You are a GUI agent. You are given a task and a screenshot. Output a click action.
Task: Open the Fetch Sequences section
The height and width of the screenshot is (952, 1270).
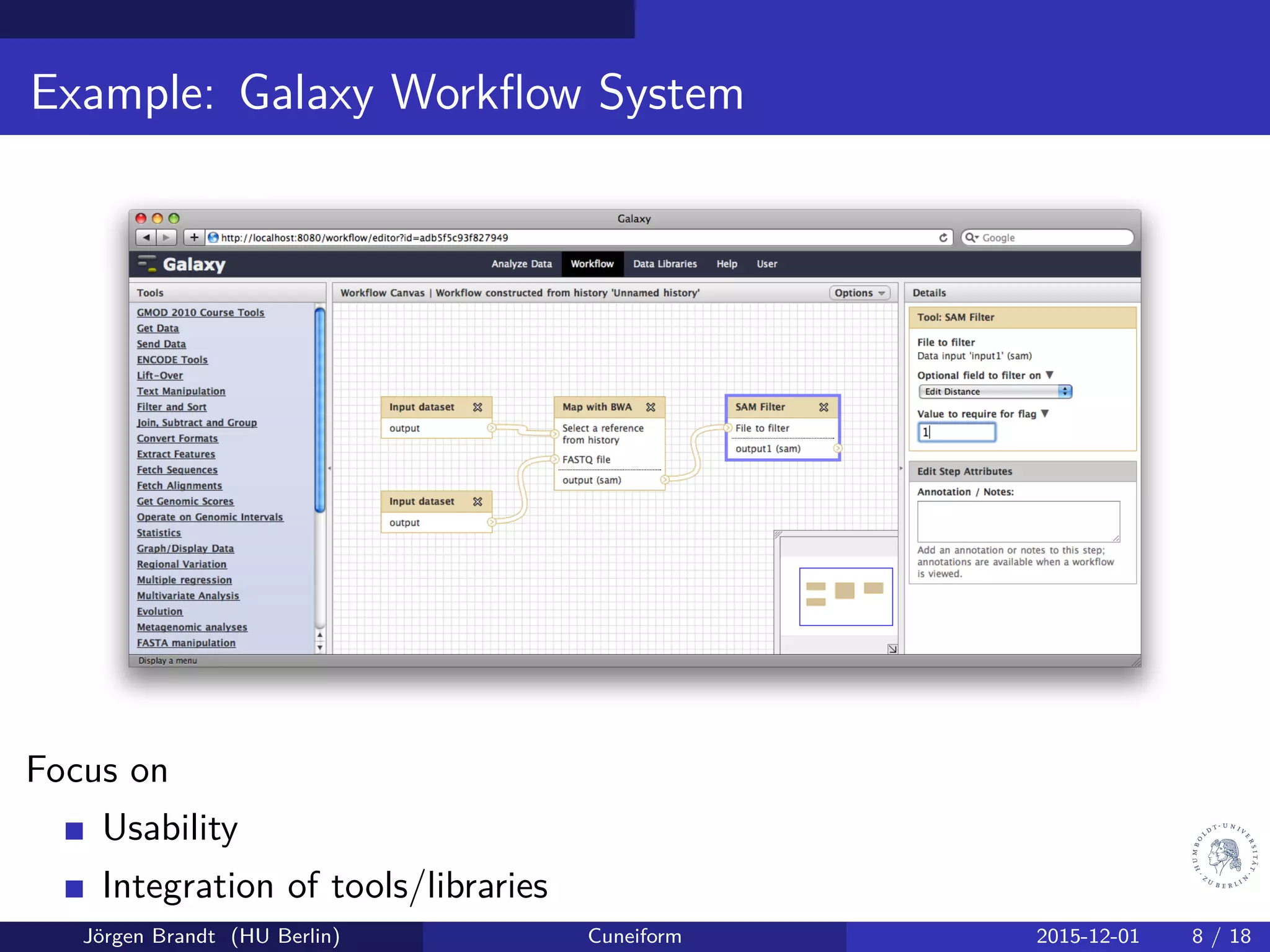[x=177, y=470]
